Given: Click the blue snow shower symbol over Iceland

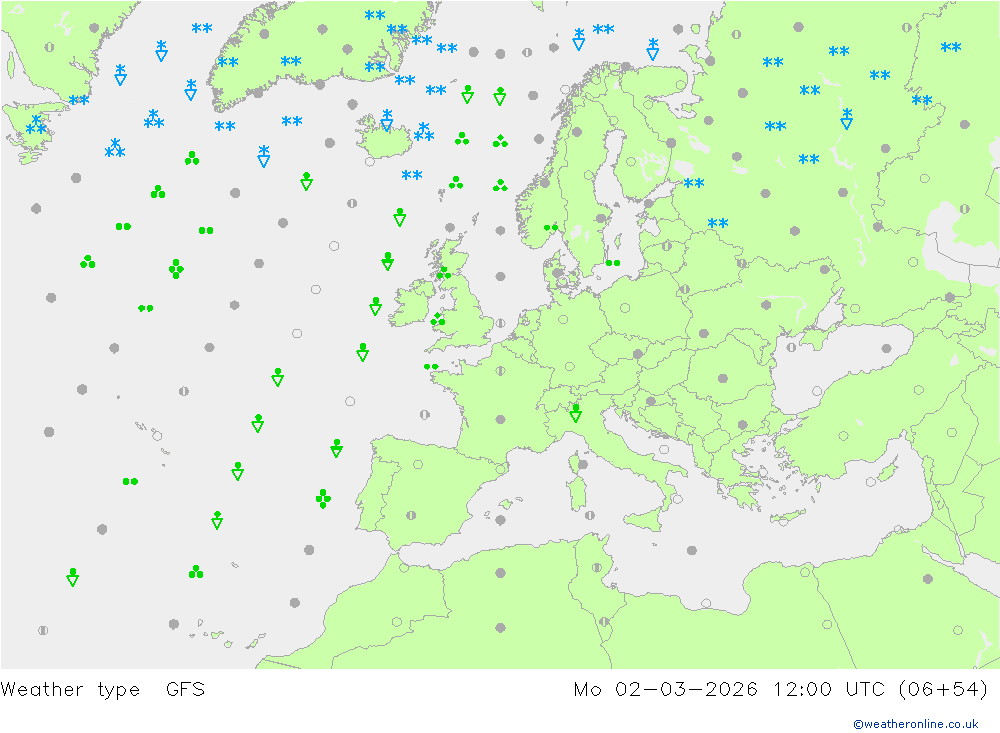Looking at the screenshot, I should (386, 119).
